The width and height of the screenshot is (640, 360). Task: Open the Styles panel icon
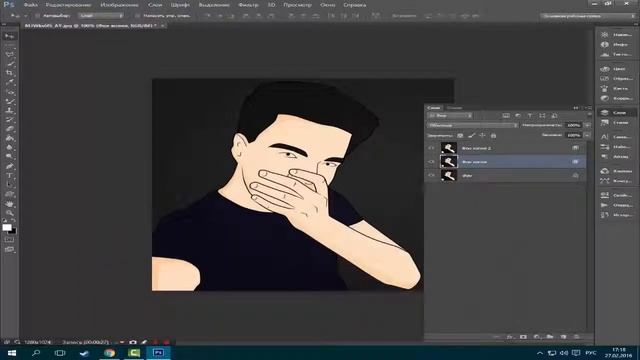(605, 122)
